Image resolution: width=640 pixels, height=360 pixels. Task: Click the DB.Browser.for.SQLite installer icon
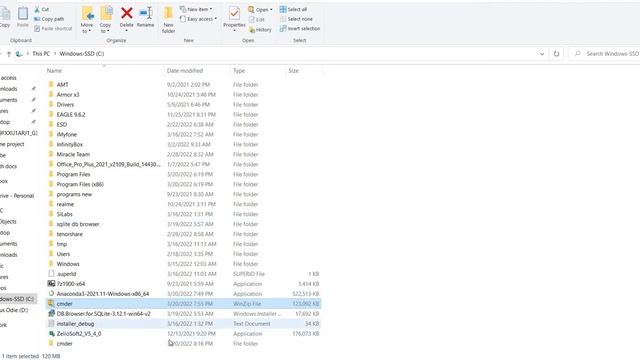pos(51,313)
